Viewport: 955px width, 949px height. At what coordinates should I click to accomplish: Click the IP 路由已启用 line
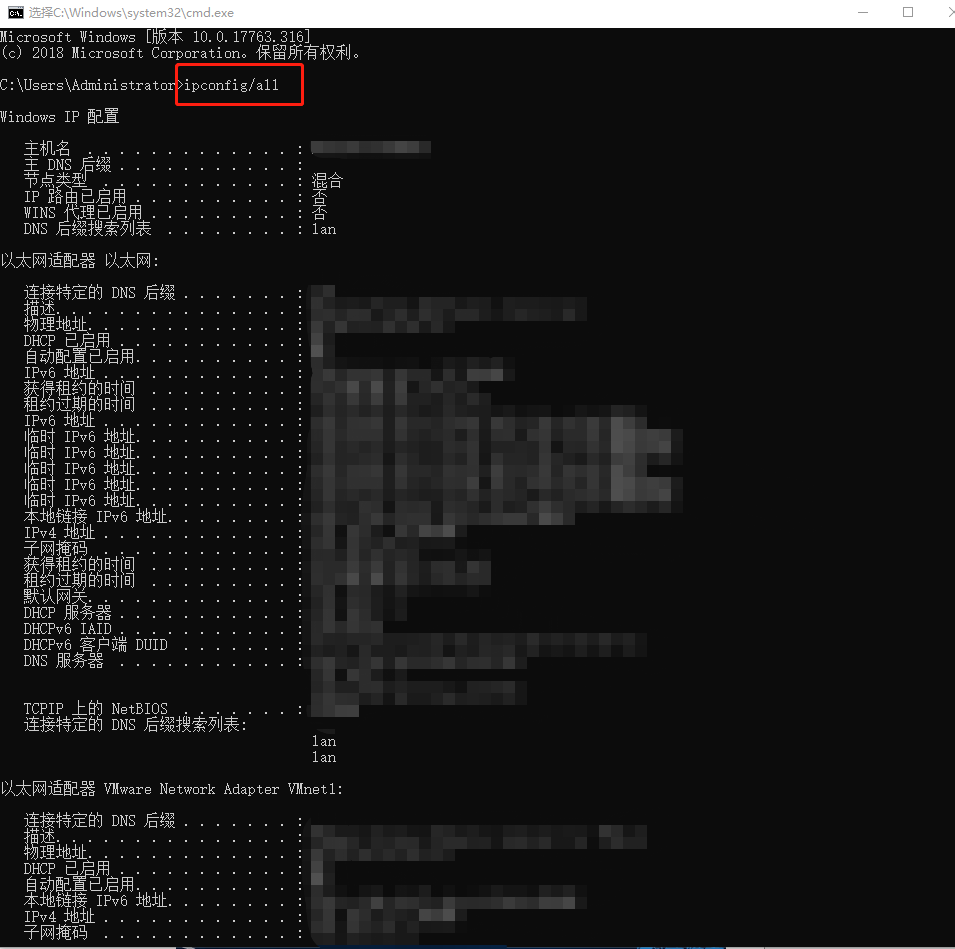tap(163, 197)
